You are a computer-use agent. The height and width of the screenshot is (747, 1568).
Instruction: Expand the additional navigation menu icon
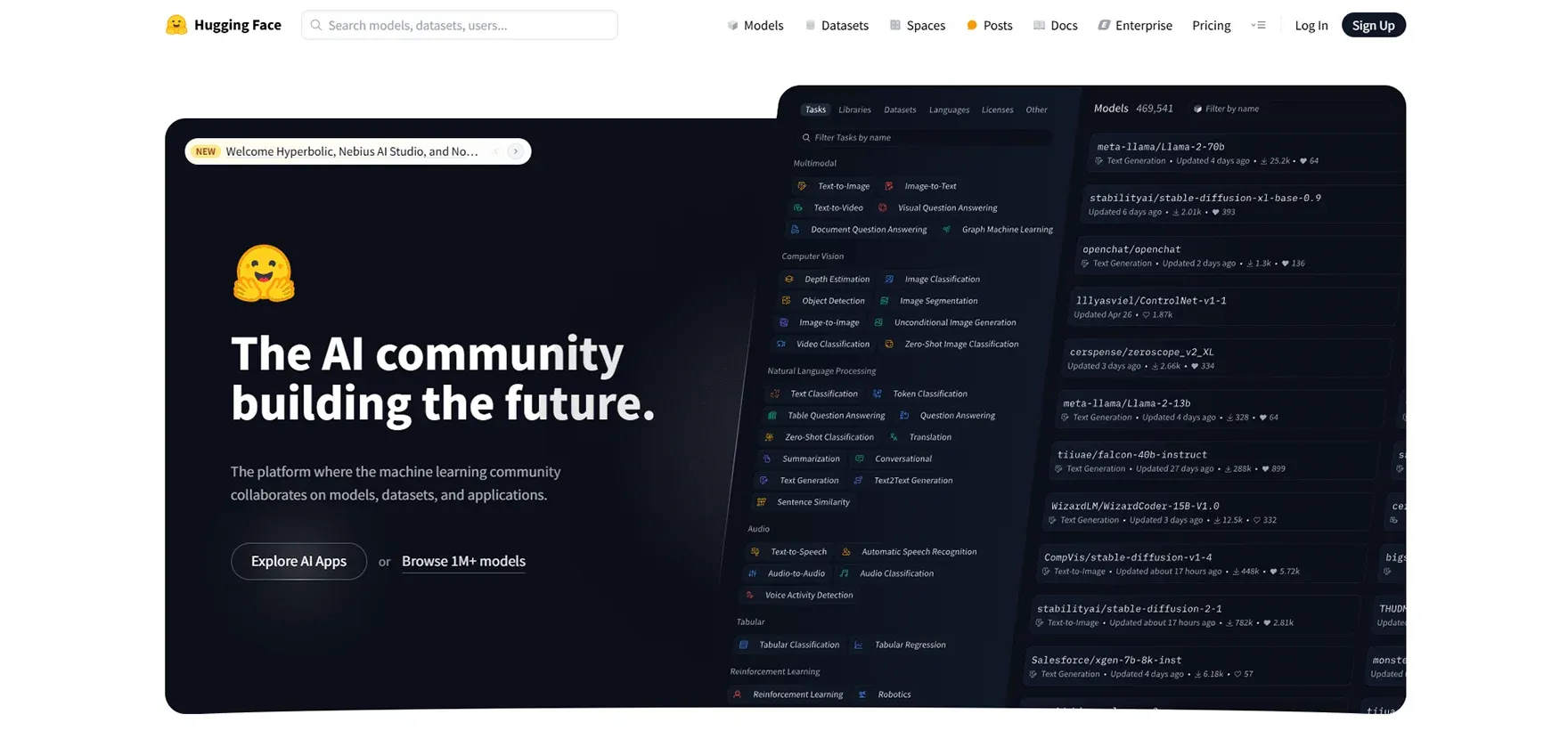pos(1258,25)
